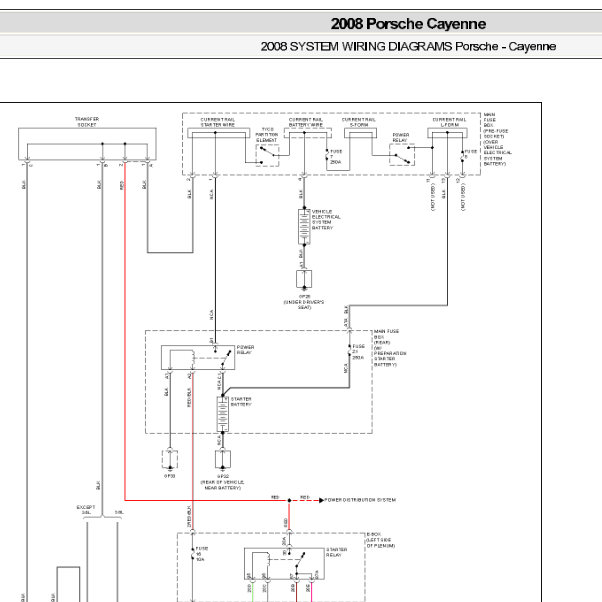Select the vehicle electrical system battery symbol

[x=304, y=227]
